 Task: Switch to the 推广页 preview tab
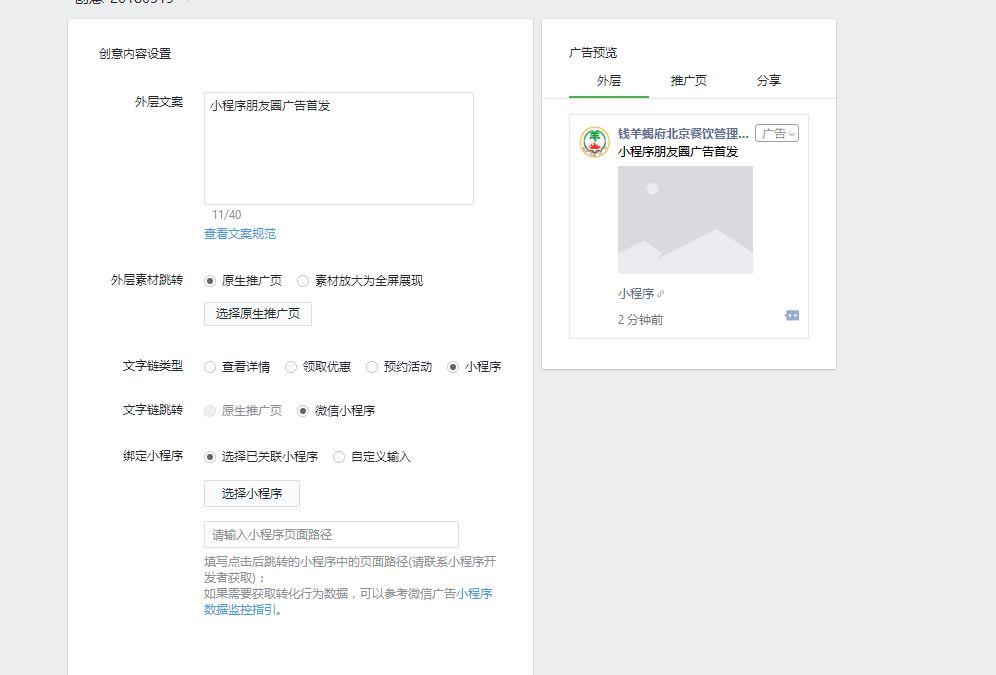pos(689,81)
